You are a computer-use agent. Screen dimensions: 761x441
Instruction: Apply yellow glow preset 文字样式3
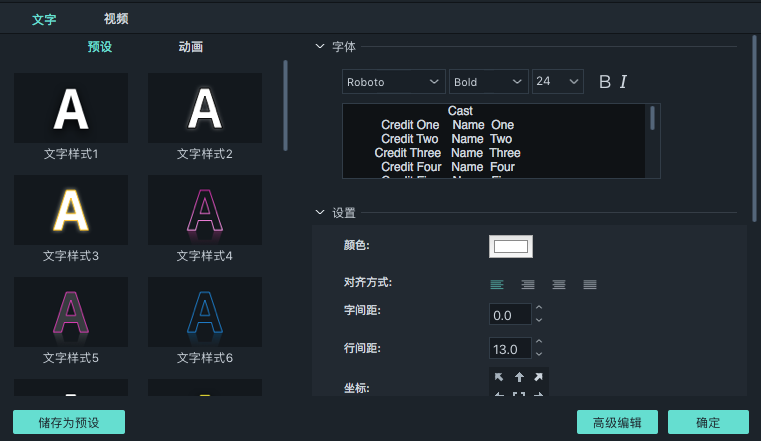point(71,210)
